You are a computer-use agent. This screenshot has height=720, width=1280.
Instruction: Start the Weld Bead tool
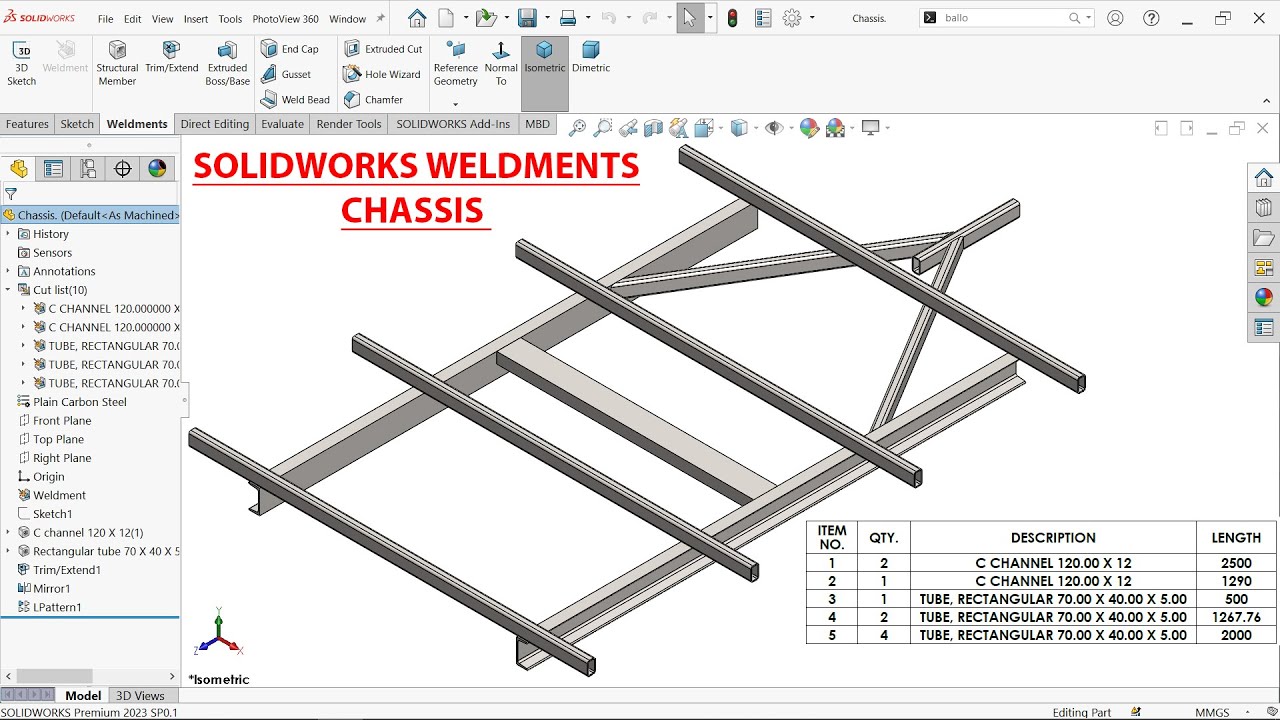click(x=295, y=100)
